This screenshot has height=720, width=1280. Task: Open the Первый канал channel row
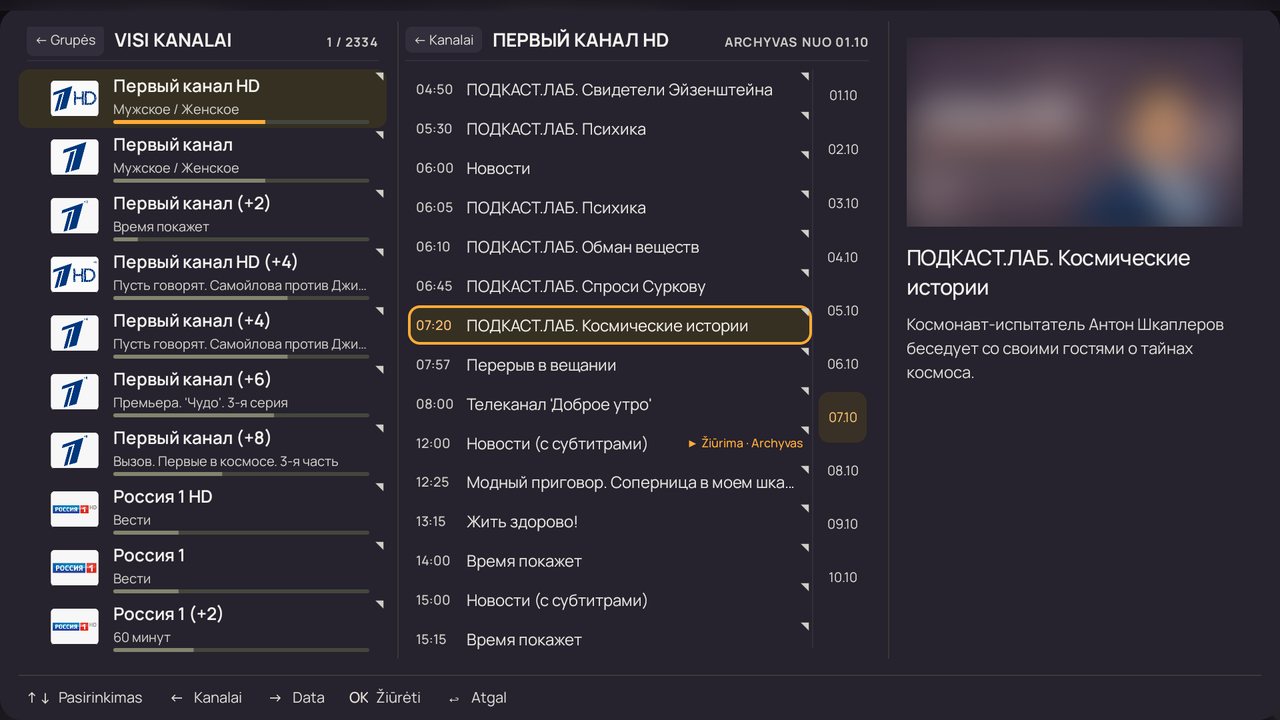pos(202,156)
